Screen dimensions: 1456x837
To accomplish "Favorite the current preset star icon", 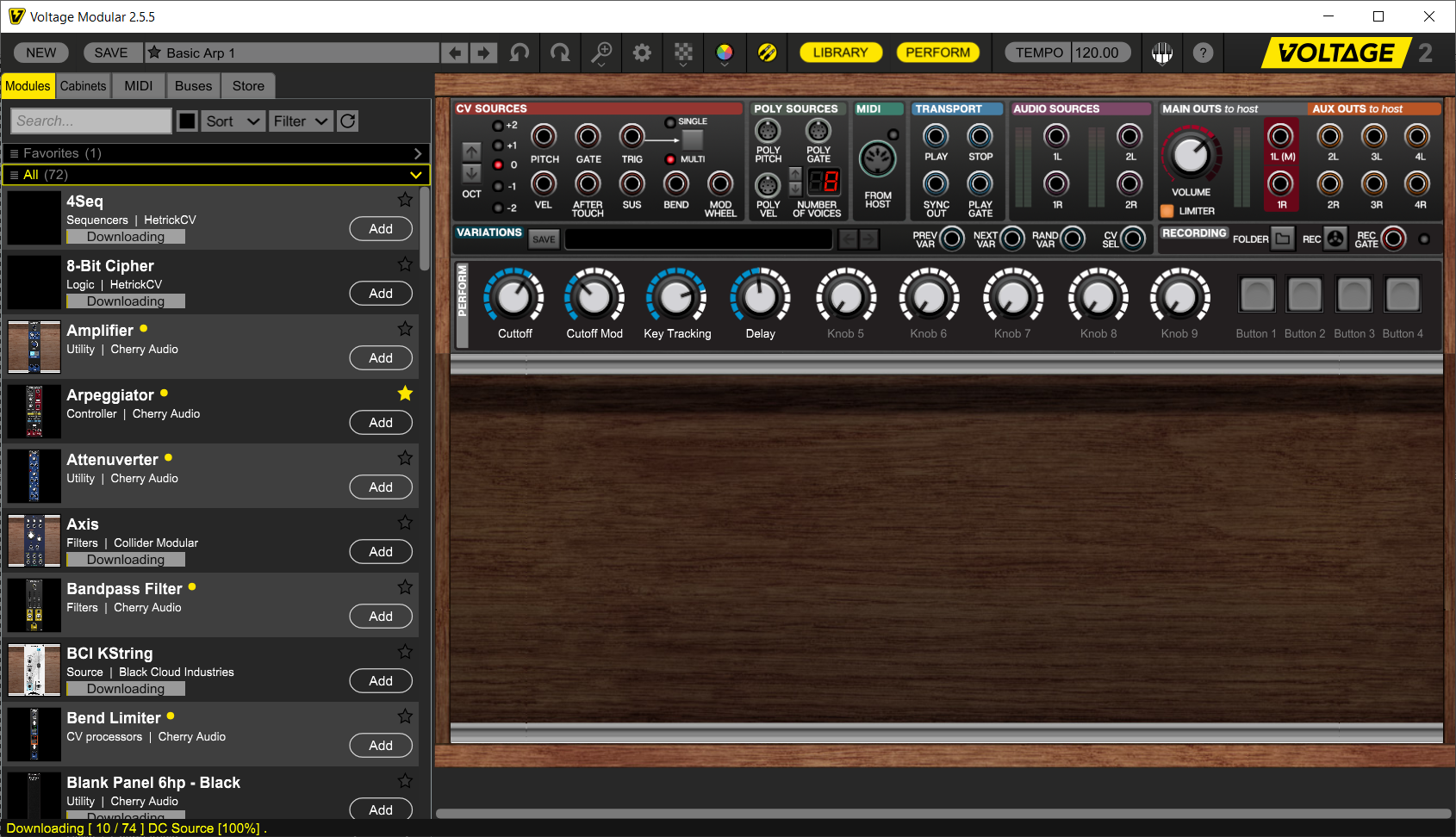I will click(x=154, y=53).
